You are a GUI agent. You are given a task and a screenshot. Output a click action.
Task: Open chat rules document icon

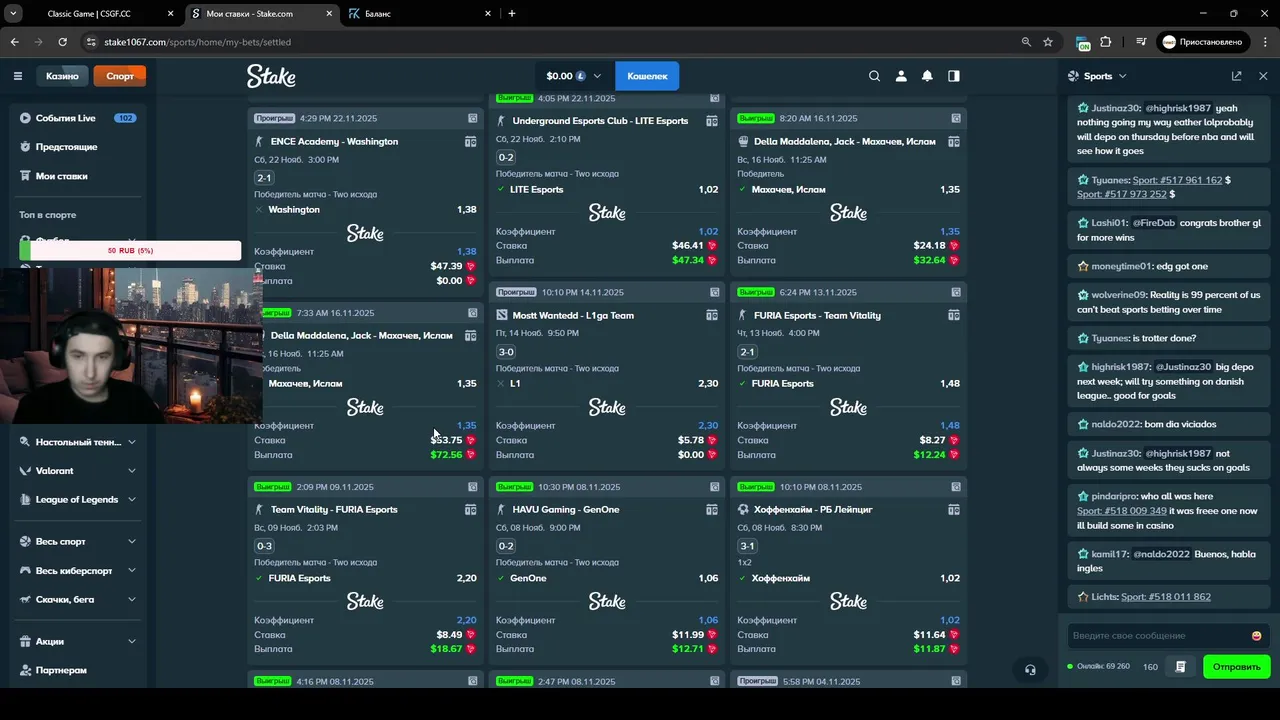click(1181, 667)
